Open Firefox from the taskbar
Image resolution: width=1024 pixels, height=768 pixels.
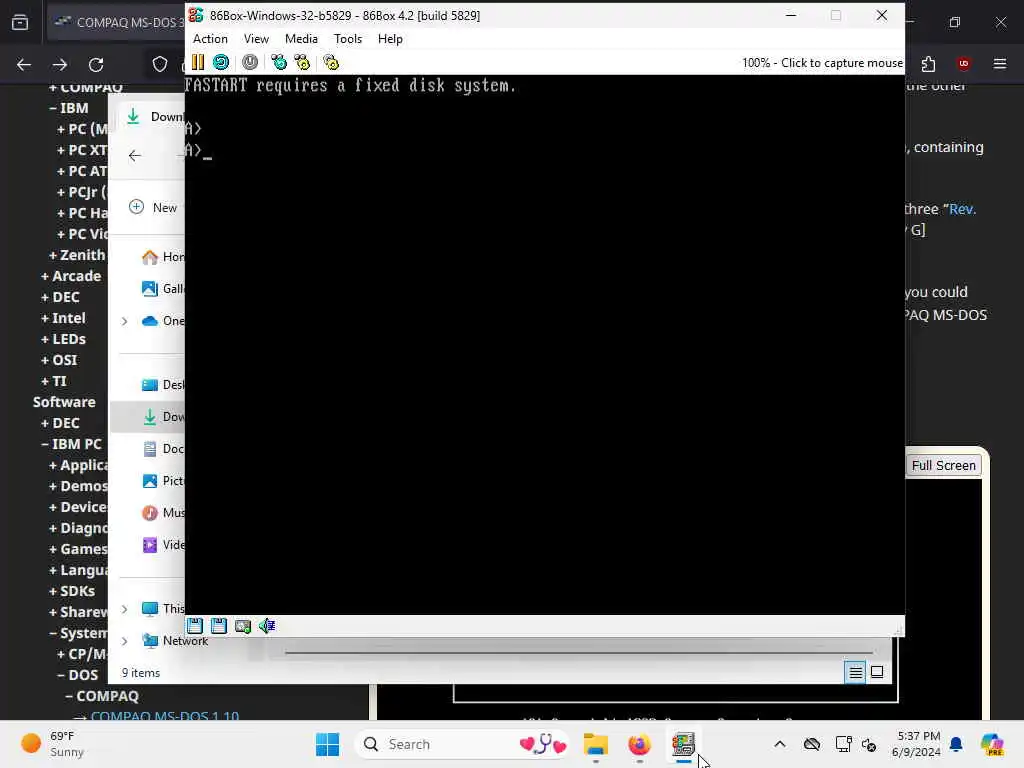point(639,744)
